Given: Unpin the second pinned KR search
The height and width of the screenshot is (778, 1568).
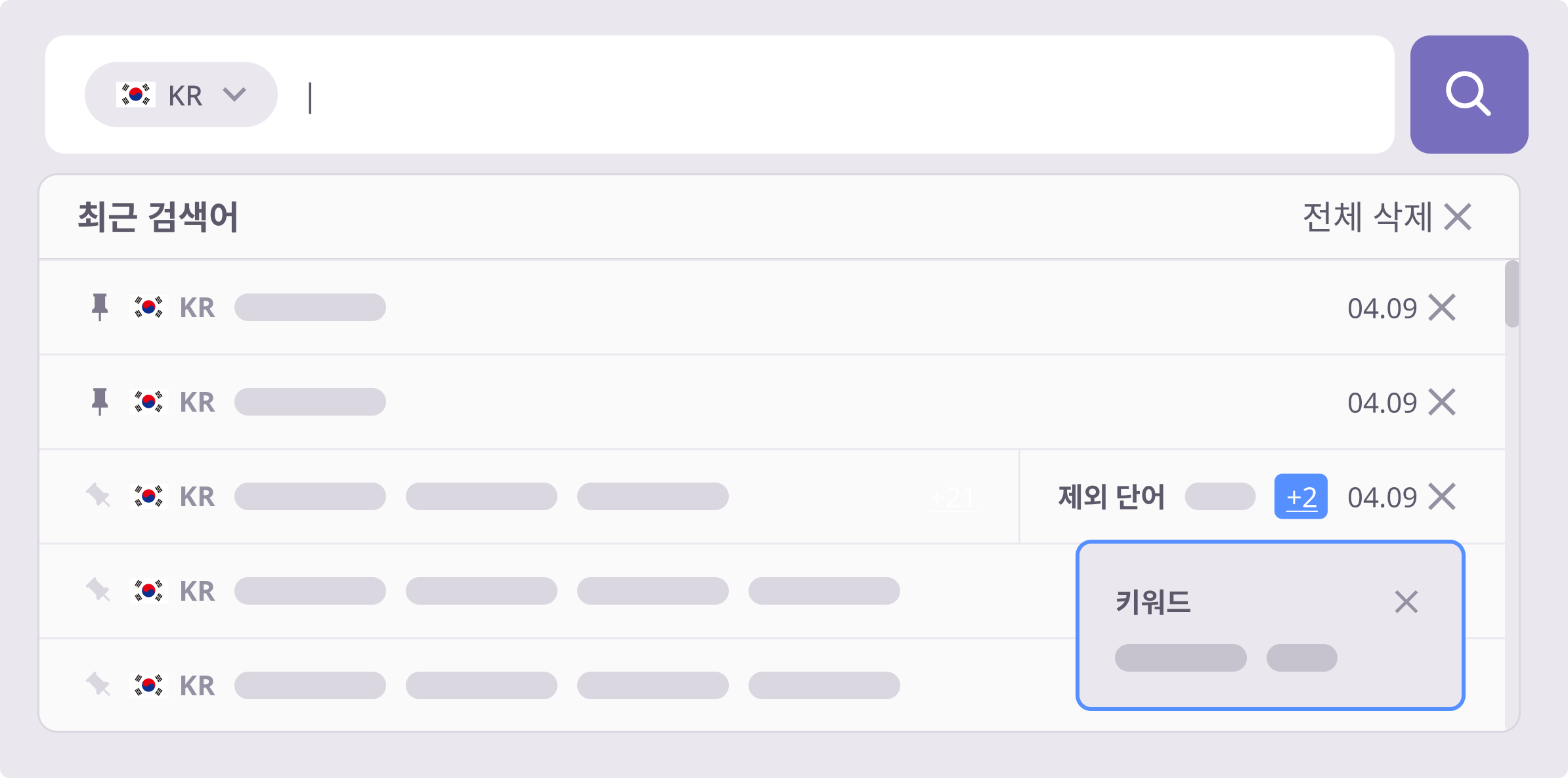Looking at the screenshot, I should click(100, 401).
